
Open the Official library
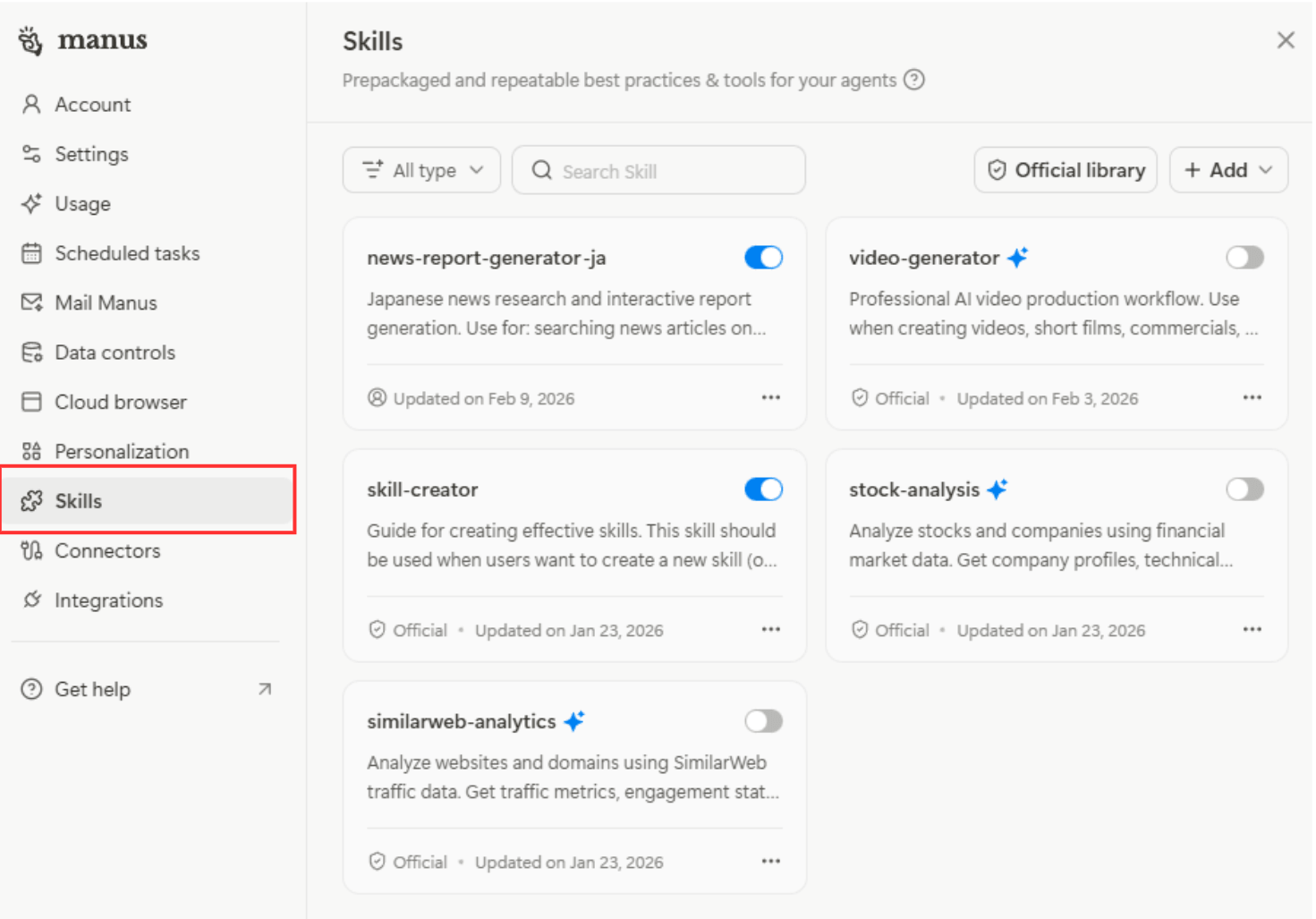1066,170
